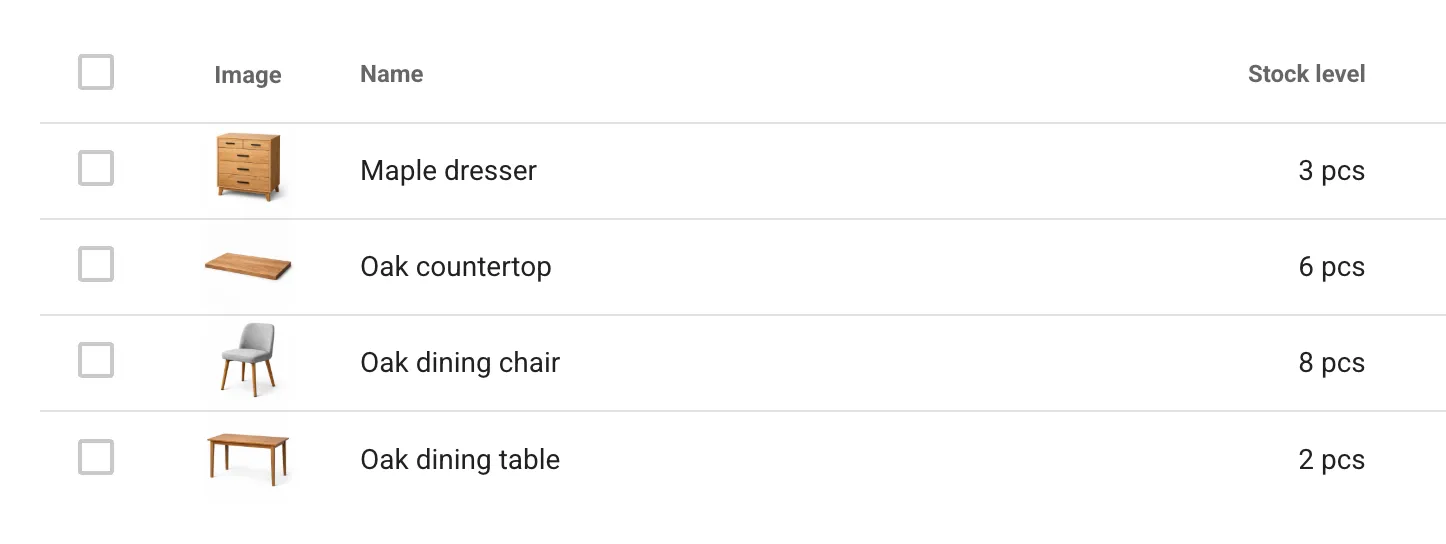View the Oak dining chair picture
The image size is (1446, 544).
[247, 360]
